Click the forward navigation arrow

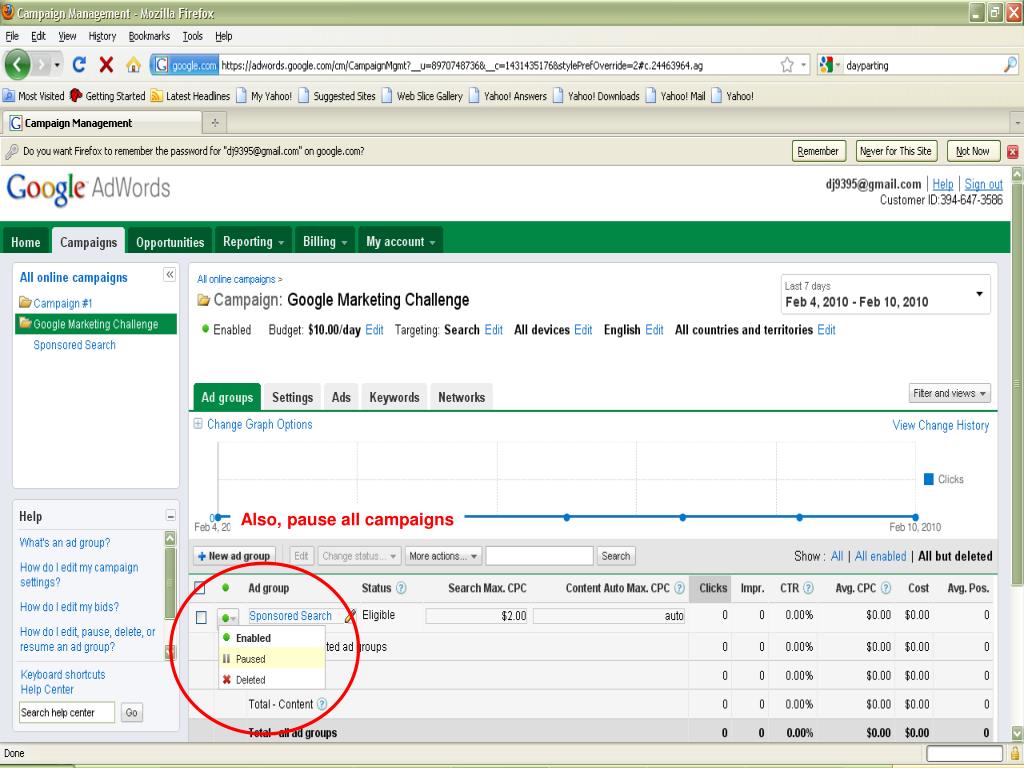click(x=42, y=65)
